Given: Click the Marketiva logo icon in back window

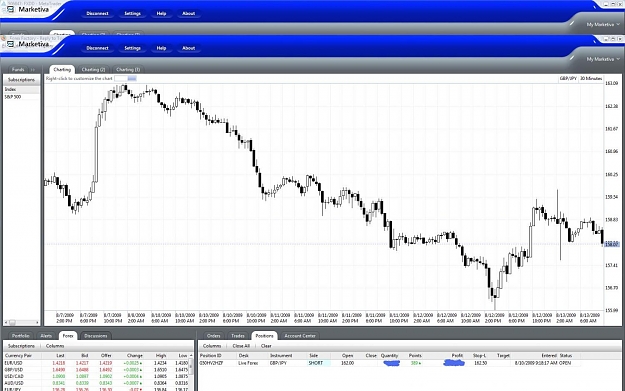Looking at the screenshot, I should (x=10, y=9).
